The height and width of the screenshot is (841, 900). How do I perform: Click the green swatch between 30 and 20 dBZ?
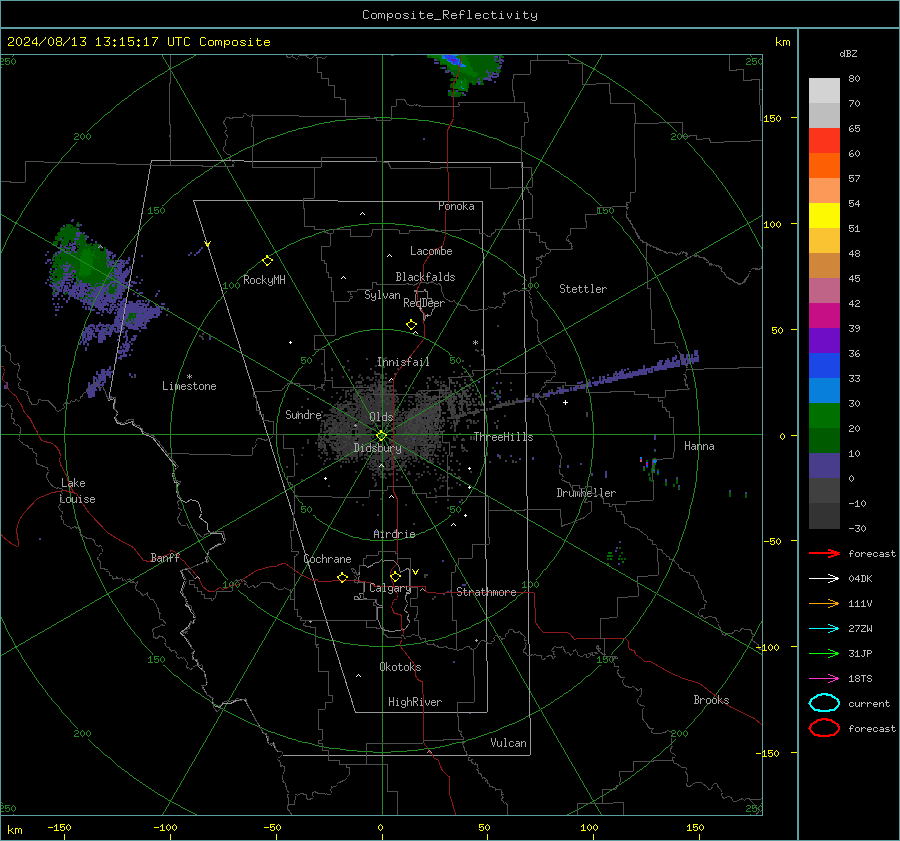tap(824, 416)
